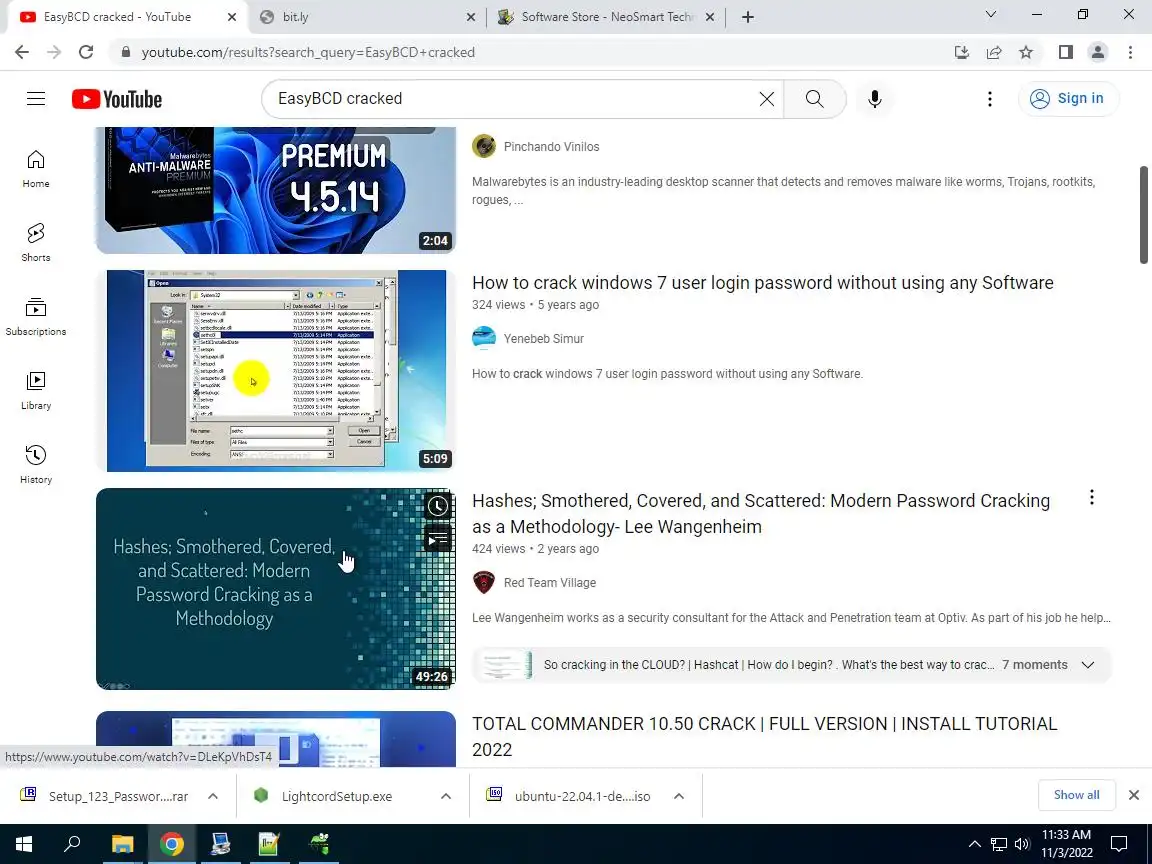Open Red Team Village channel avatar
Screen dimensions: 1152x864
(483, 582)
